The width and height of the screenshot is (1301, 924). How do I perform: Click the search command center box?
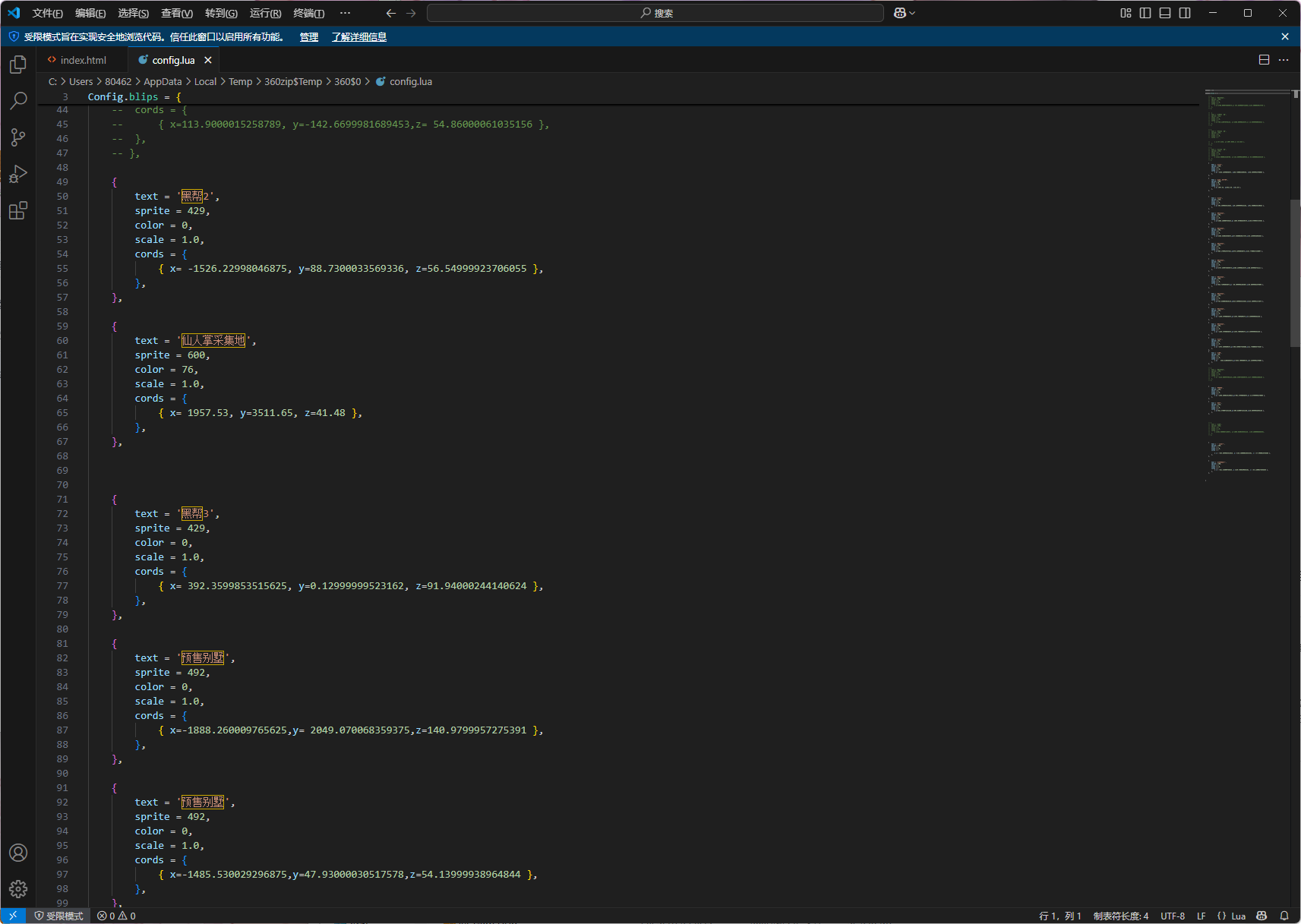tap(655, 13)
